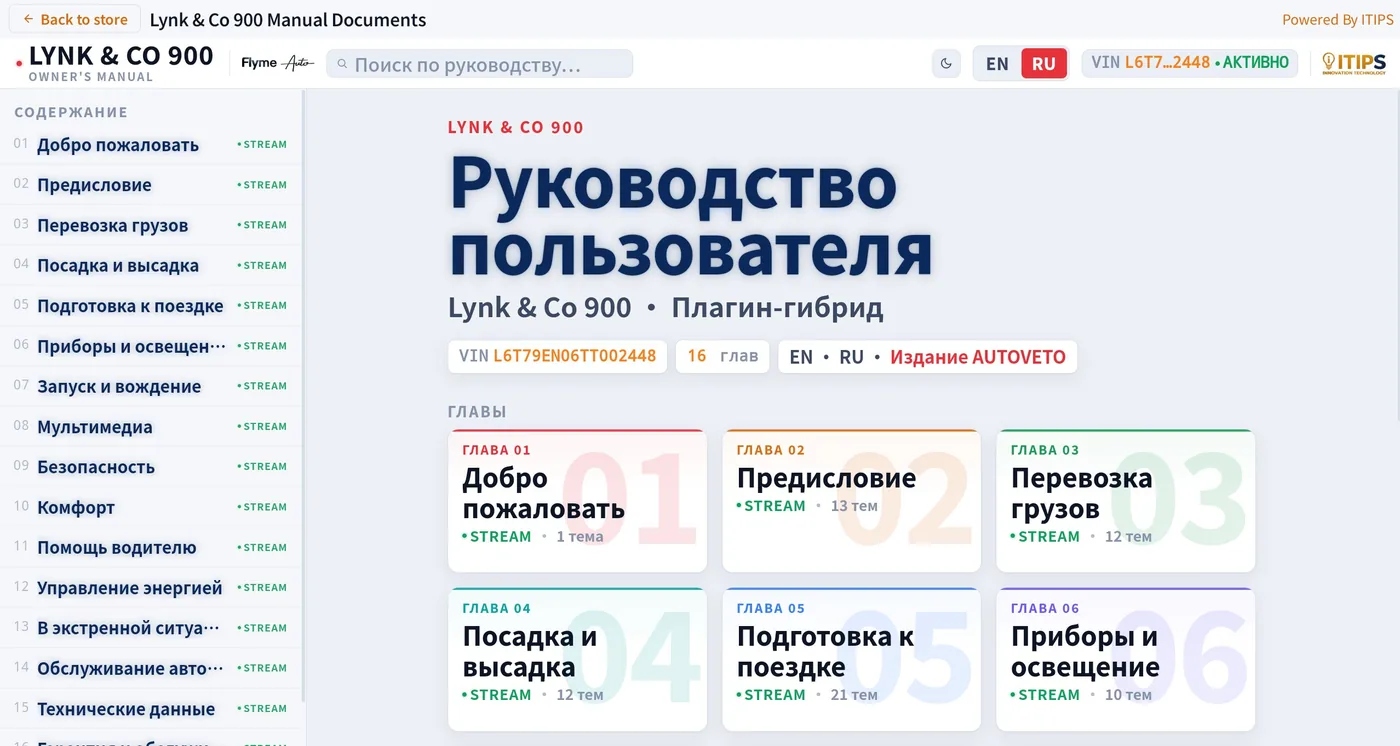Open sidebar chapter Мультимедиа
The width and height of the screenshot is (1400, 746).
[151, 426]
